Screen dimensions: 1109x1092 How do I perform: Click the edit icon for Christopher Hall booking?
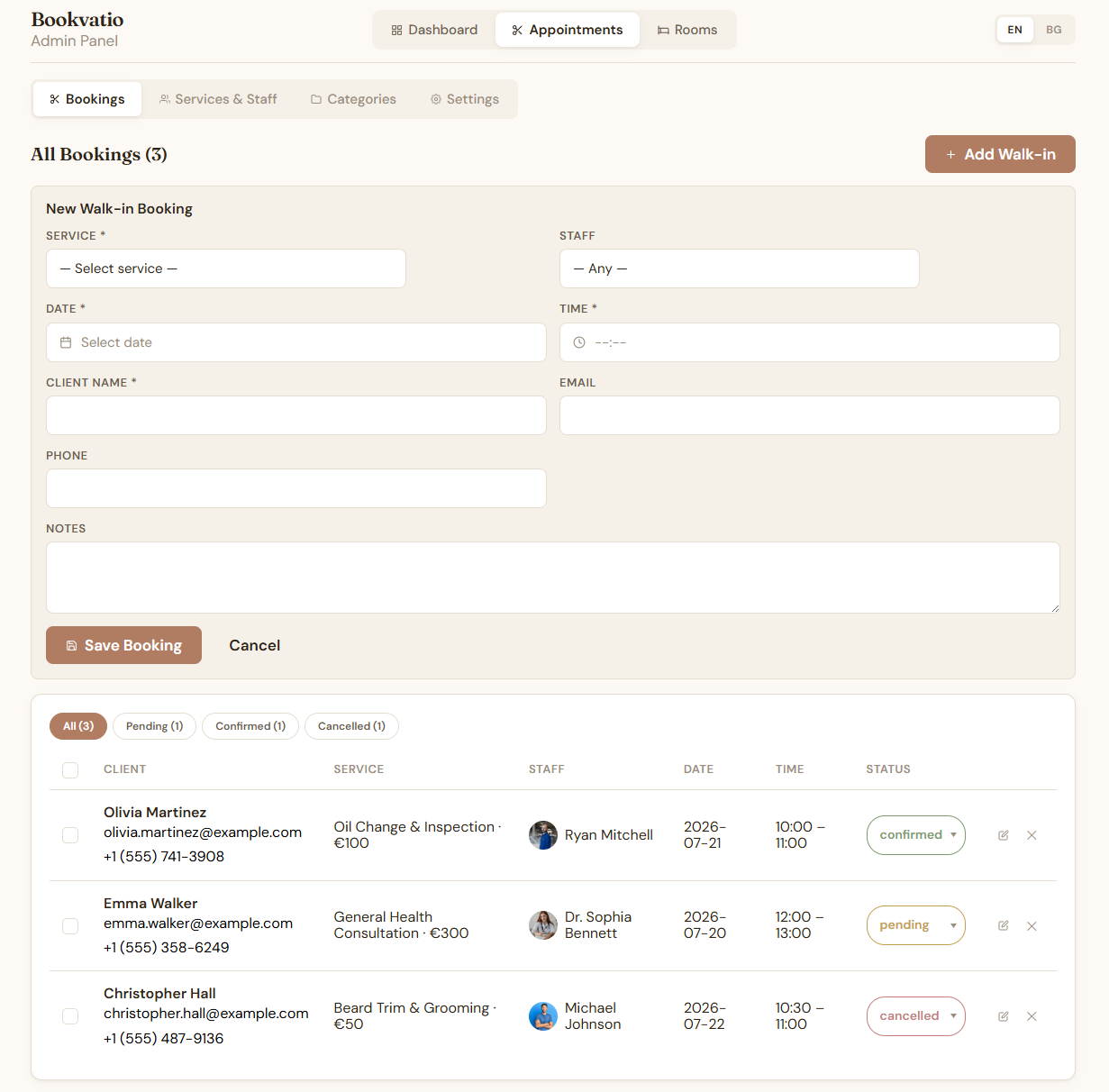pos(1003,1016)
